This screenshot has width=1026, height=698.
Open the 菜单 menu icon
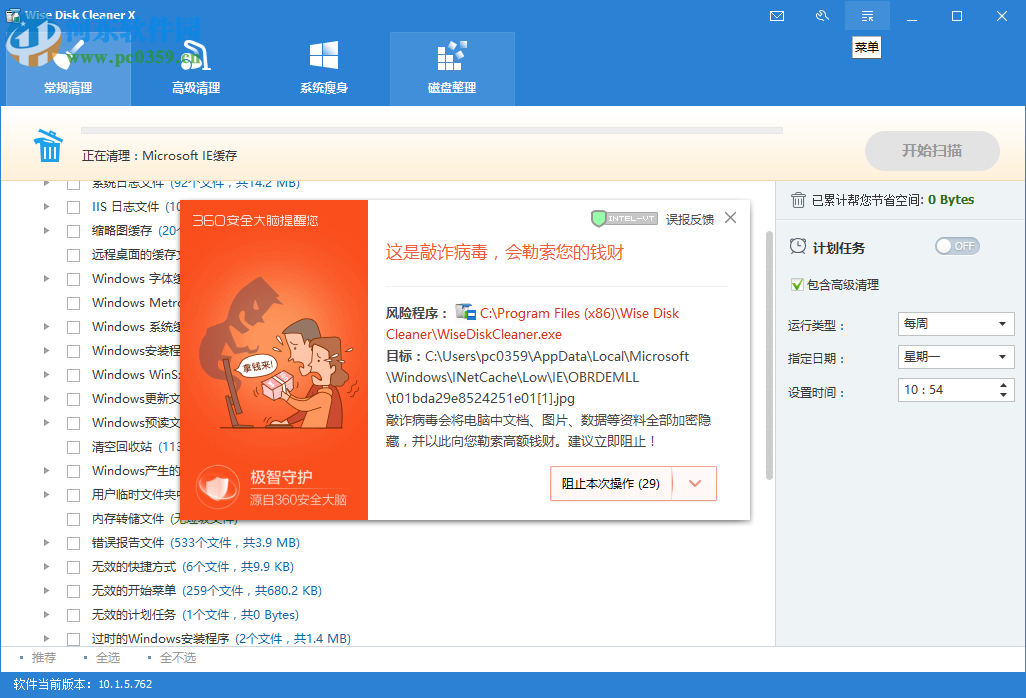click(x=867, y=16)
